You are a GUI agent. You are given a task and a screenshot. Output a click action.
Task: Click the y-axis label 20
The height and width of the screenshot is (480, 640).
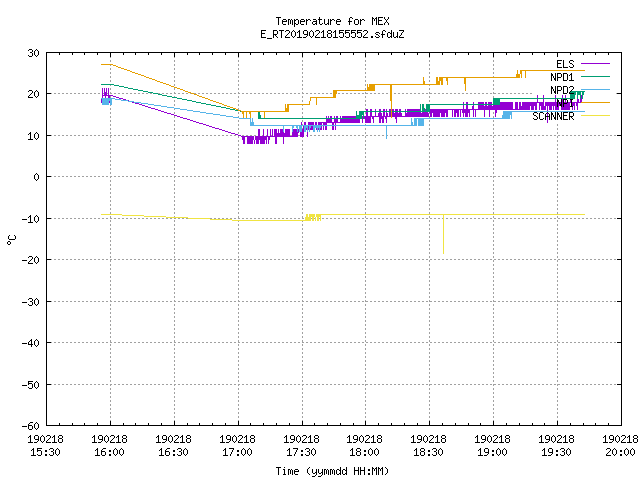pos(33,94)
